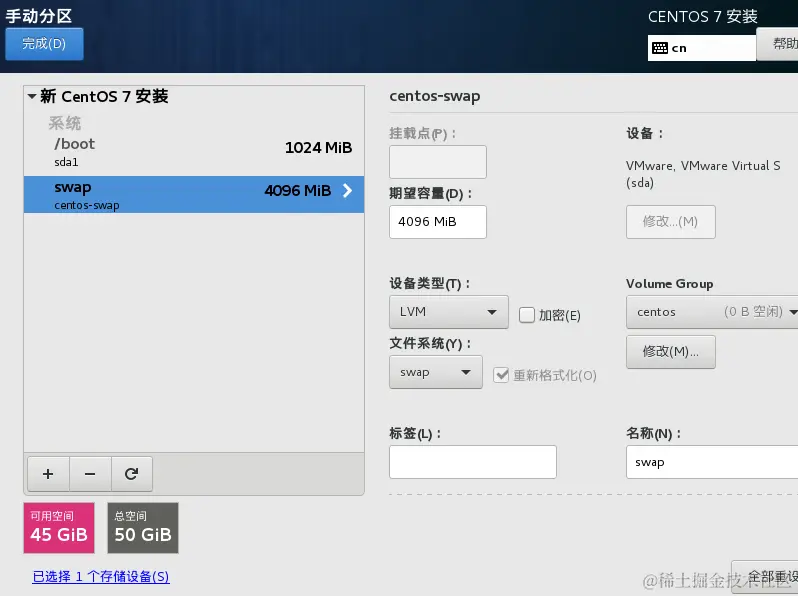The width and height of the screenshot is (798, 596).
Task: Select the /boot sda1 partition row
Action: point(194,152)
